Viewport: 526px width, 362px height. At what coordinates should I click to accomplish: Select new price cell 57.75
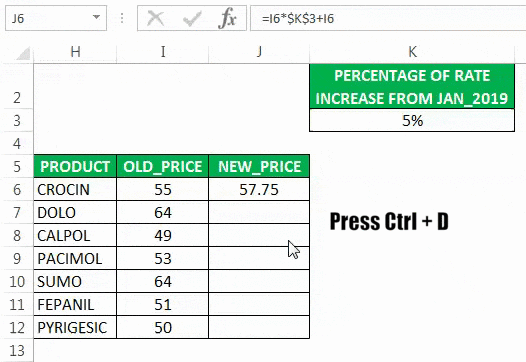[259, 190]
